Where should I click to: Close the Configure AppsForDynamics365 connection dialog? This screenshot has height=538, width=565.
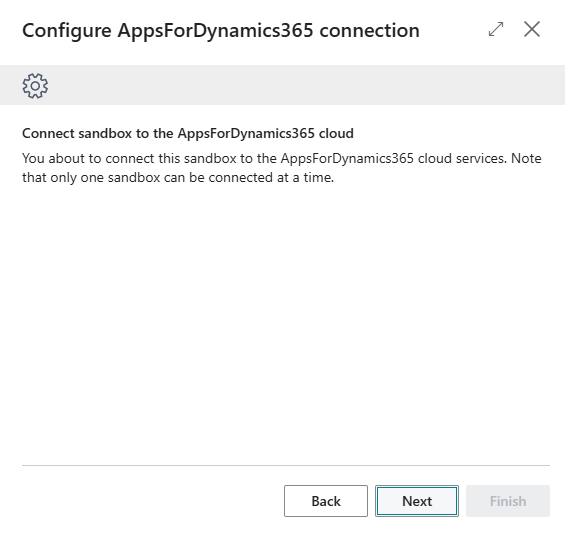[x=532, y=29]
